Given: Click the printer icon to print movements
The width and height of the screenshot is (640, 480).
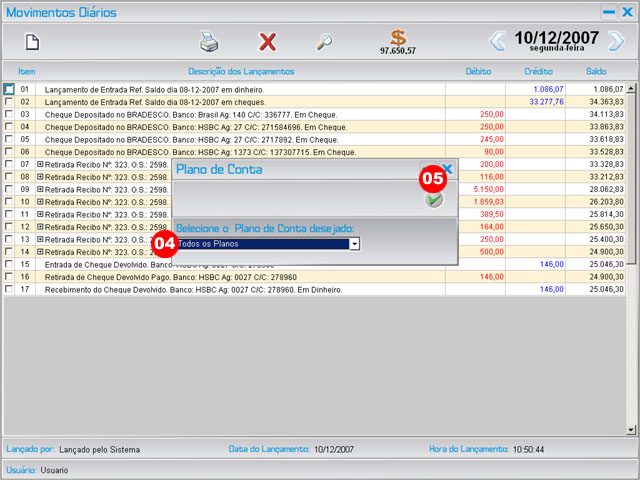Looking at the screenshot, I should 208,42.
